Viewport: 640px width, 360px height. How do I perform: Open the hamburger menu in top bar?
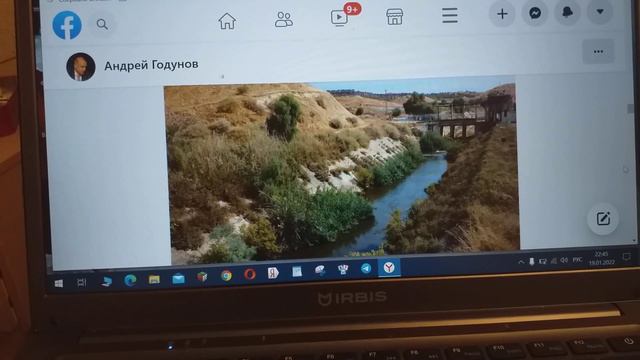coord(449,16)
